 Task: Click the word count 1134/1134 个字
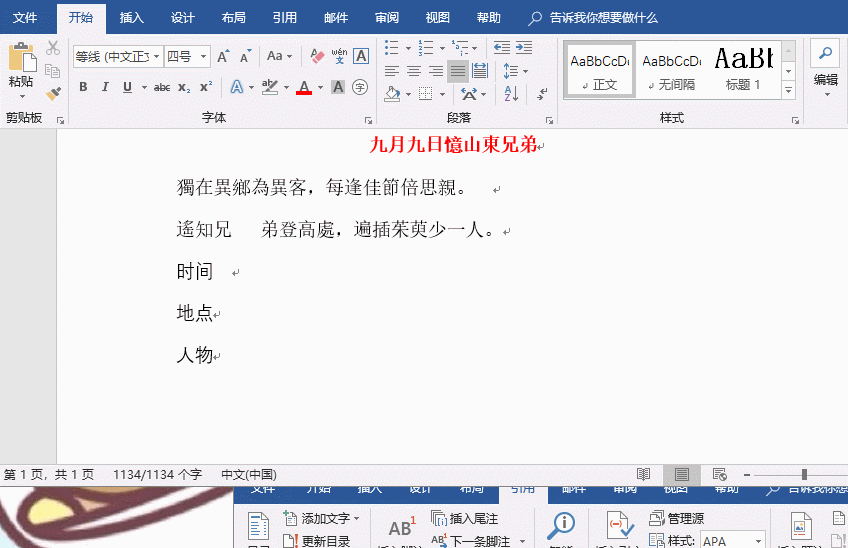click(x=157, y=474)
